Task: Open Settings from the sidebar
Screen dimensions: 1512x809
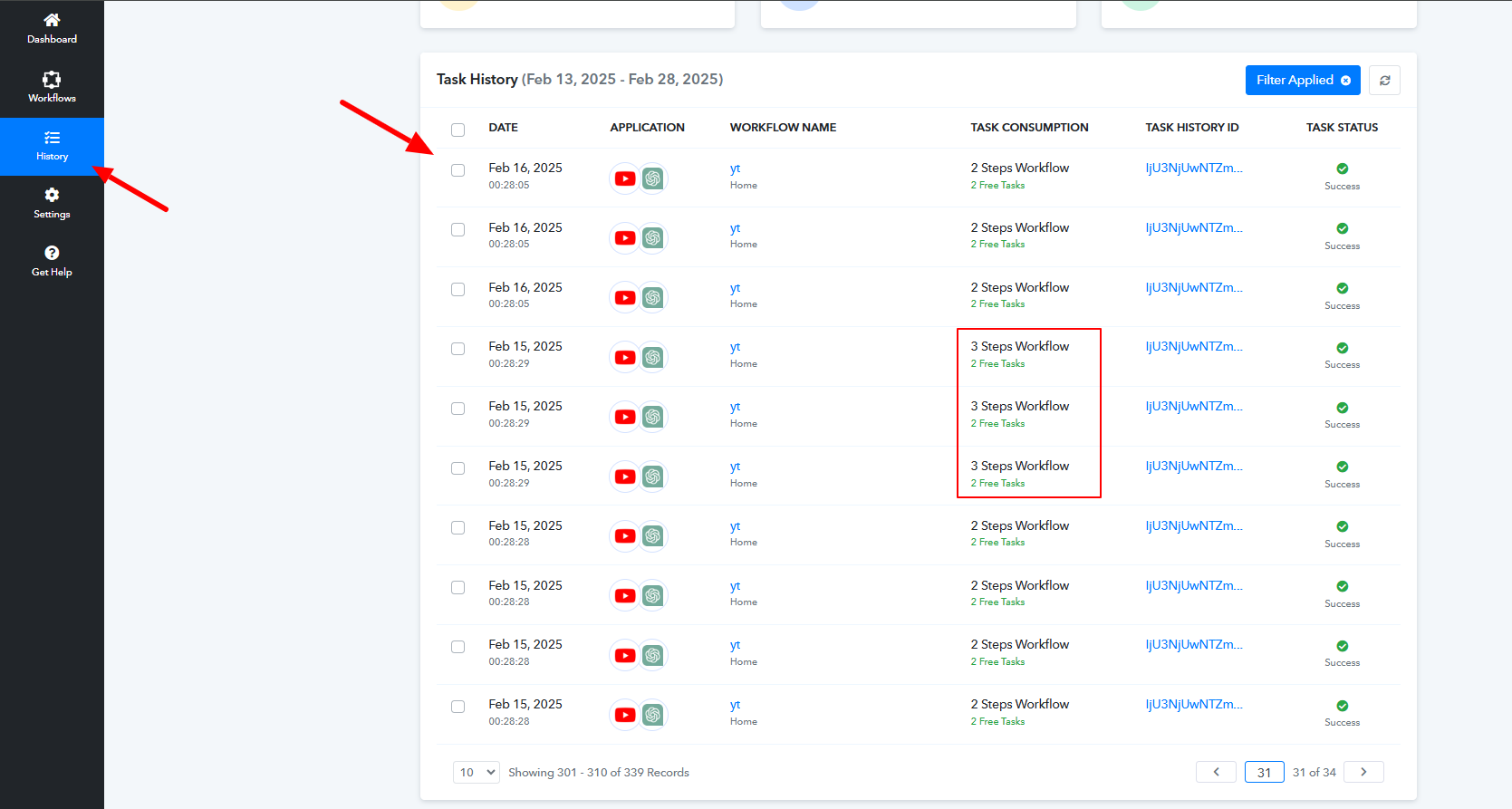Action: 52,204
